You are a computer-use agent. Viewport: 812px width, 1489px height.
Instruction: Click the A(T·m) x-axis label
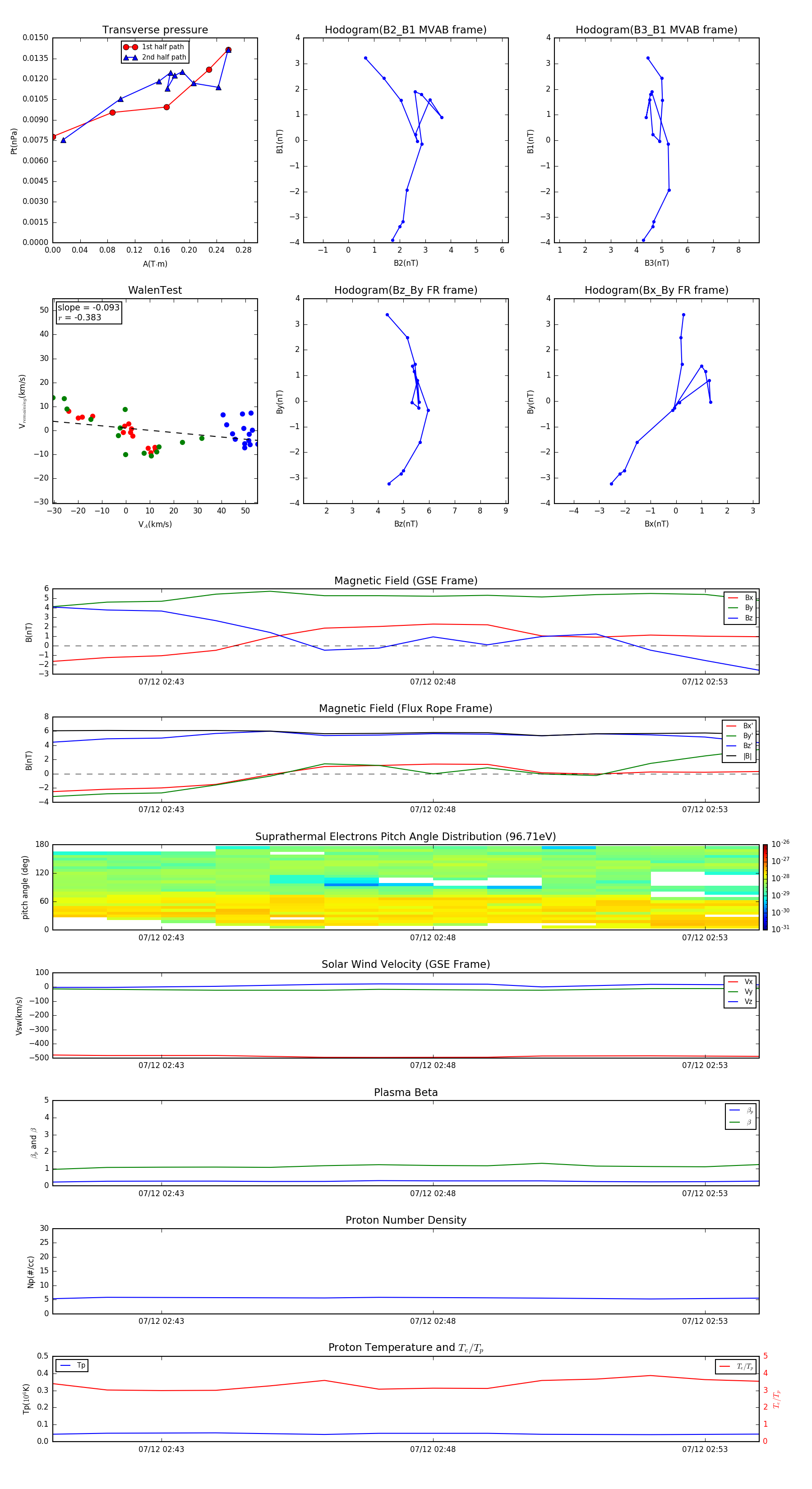tap(155, 264)
